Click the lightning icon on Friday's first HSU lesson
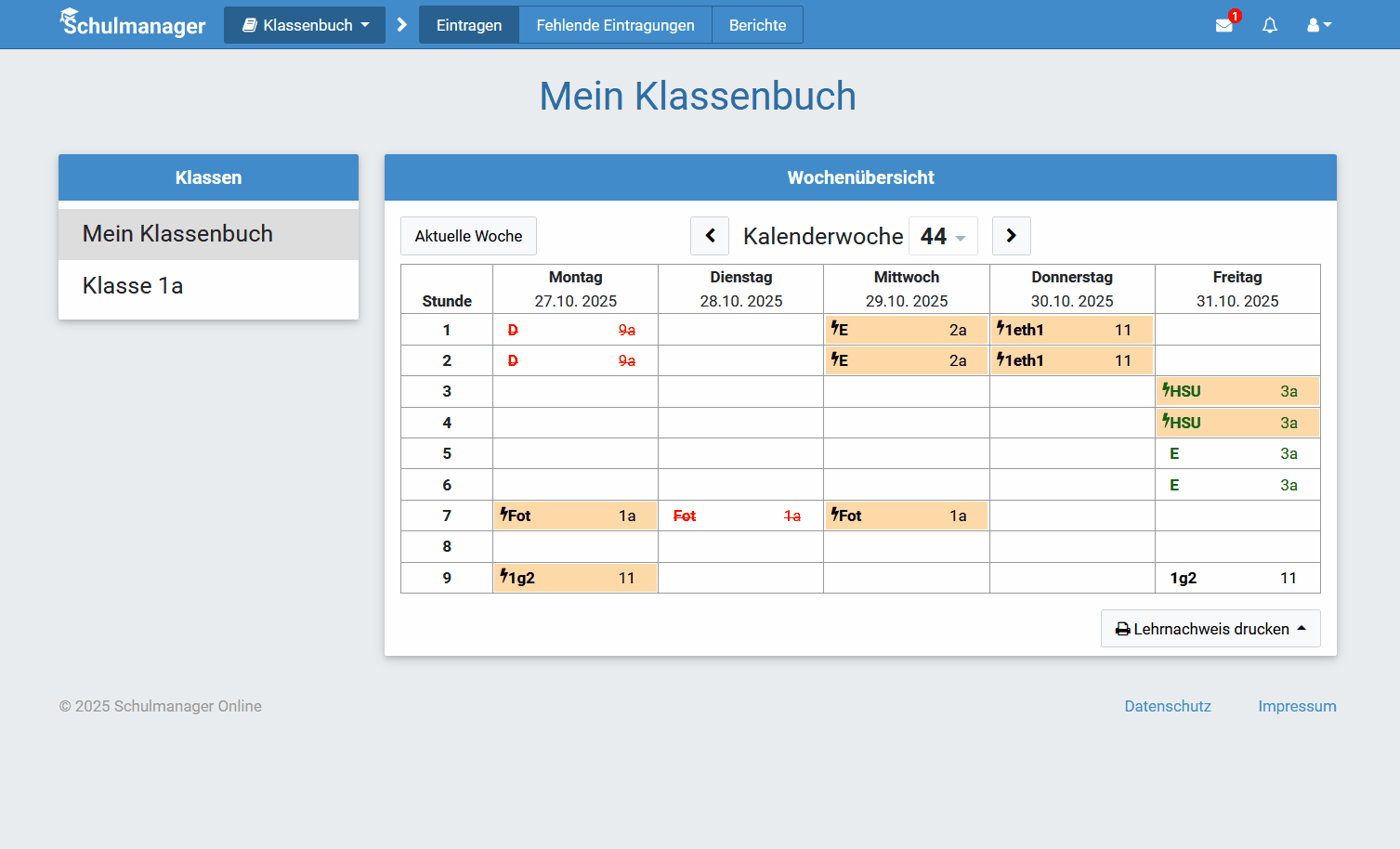Image resolution: width=1400 pixels, height=849 pixels. tap(1165, 390)
